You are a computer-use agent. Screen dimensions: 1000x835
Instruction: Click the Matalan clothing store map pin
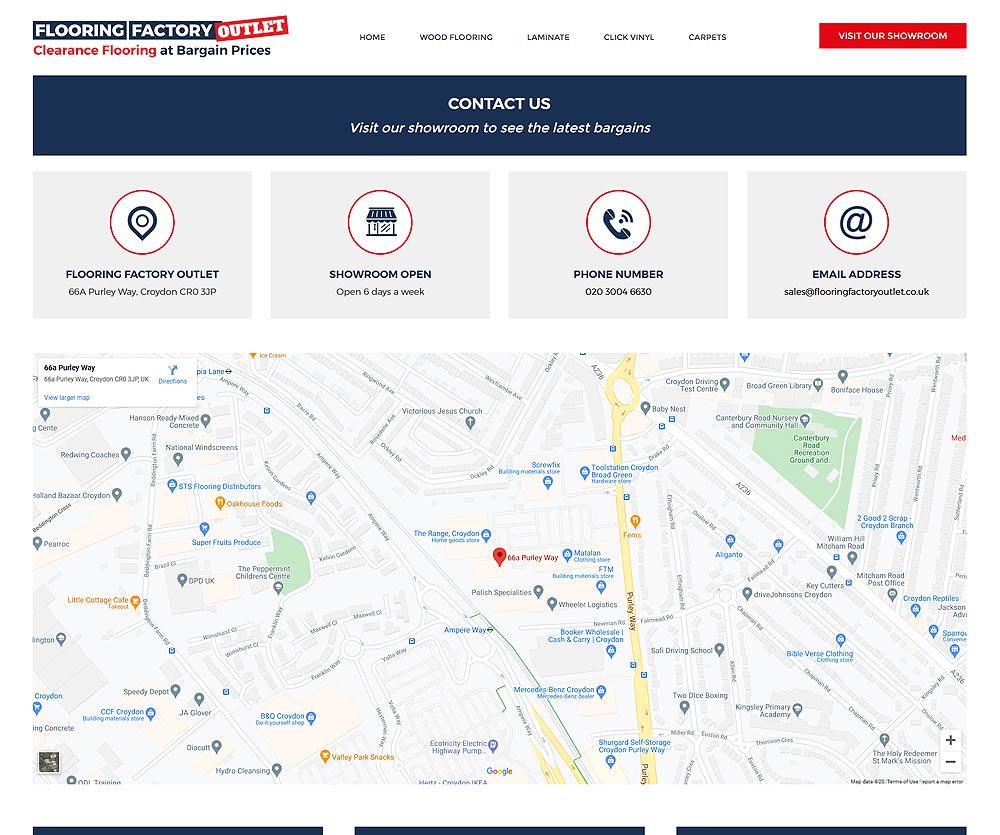point(567,554)
